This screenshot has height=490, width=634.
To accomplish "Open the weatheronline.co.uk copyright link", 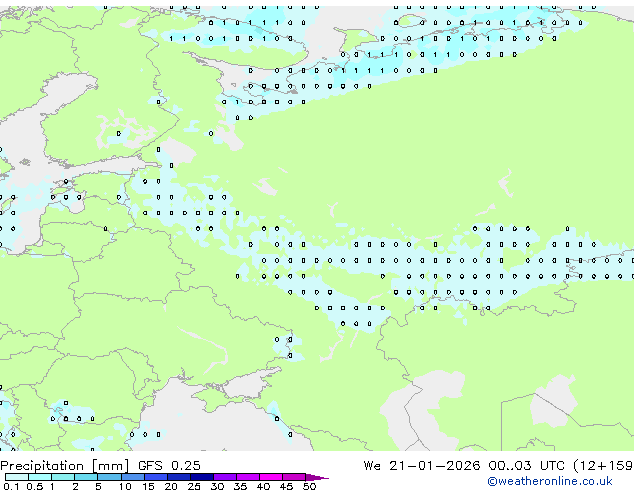I will pos(549,481).
